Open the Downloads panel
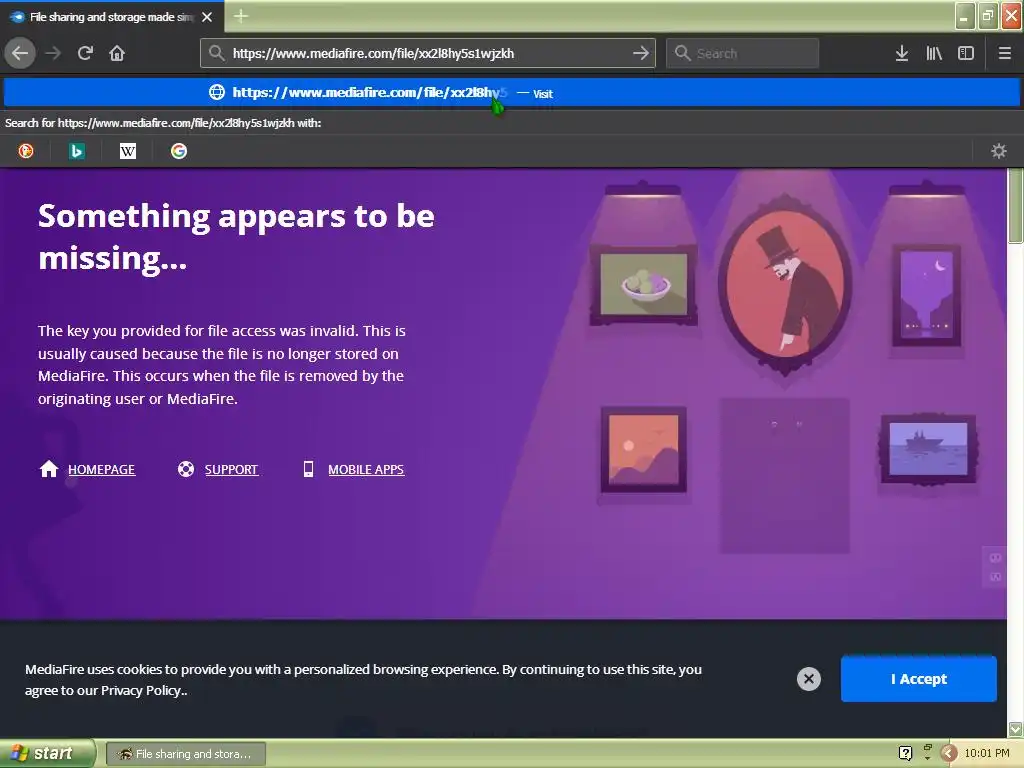 pyautogui.click(x=902, y=53)
